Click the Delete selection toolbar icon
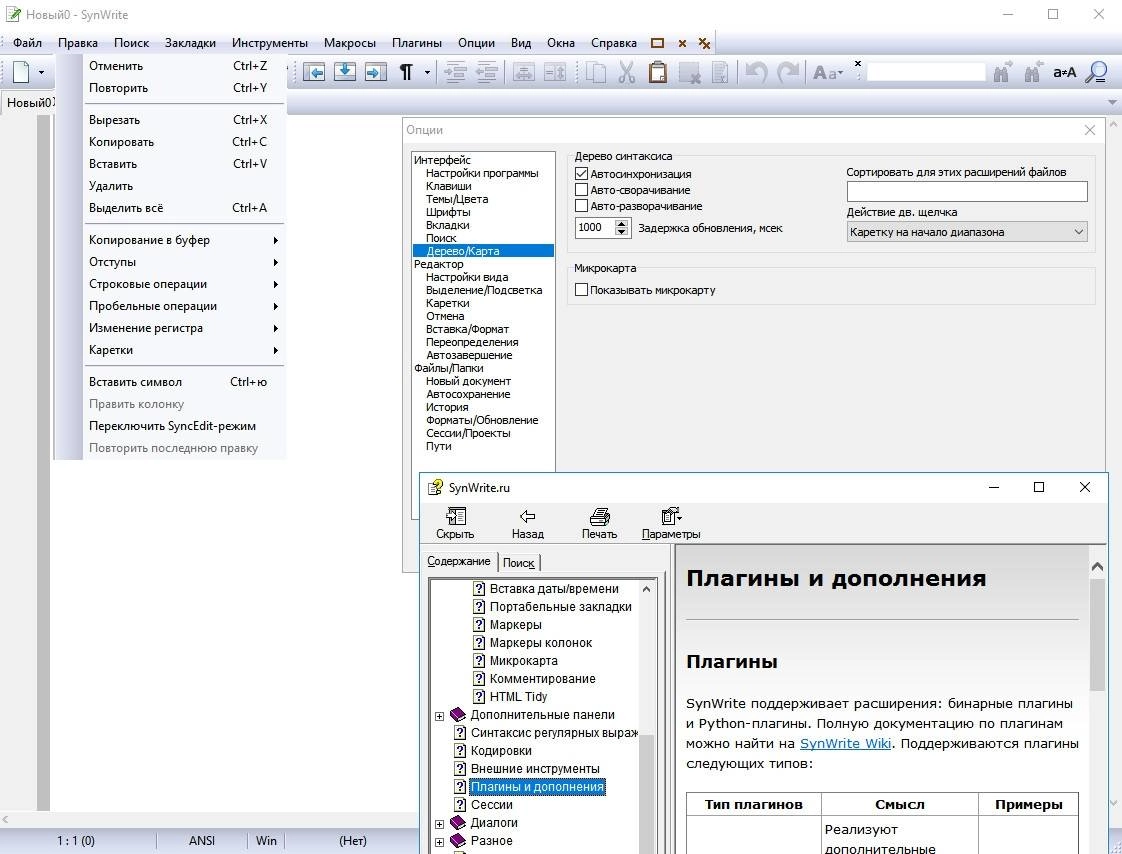Image resolution: width=1122 pixels, height=854 pixels. pyautogui.click(x=689, y=72)
